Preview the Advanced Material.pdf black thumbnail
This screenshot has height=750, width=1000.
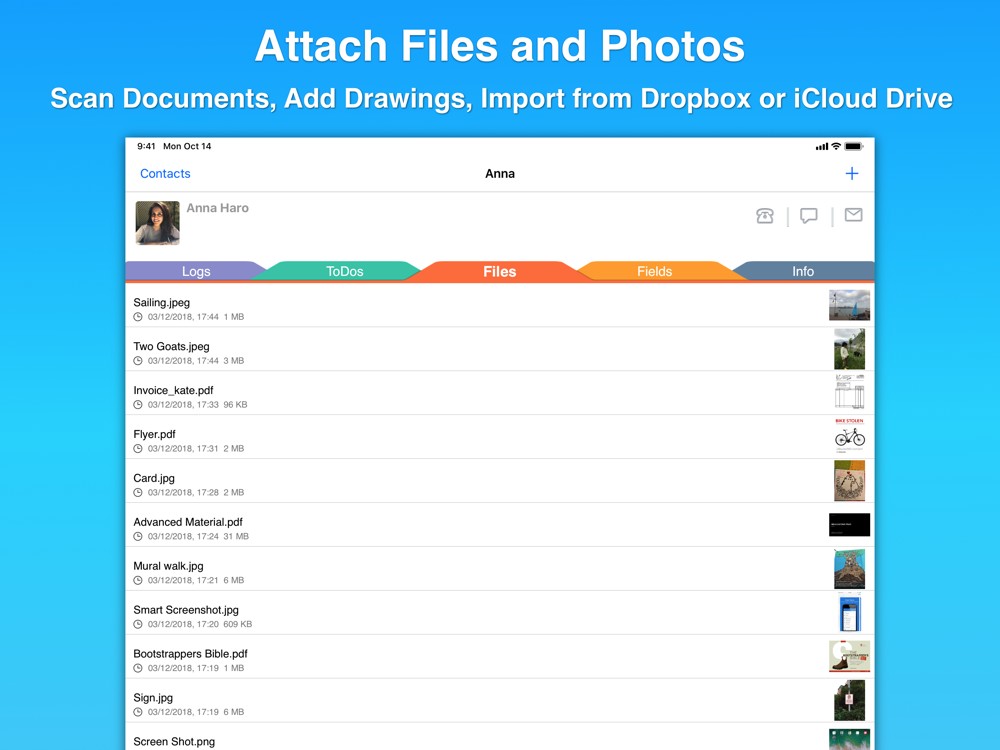[x=849, y=525]
